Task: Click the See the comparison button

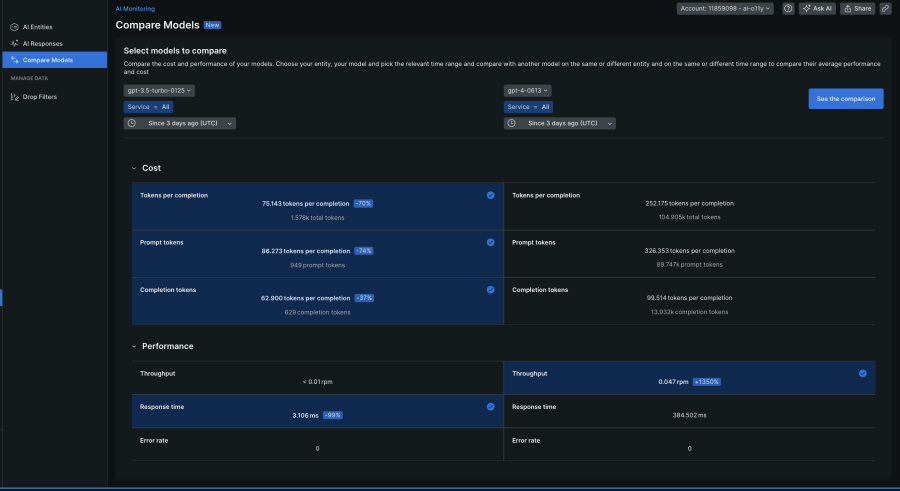Action: point(845,98)
